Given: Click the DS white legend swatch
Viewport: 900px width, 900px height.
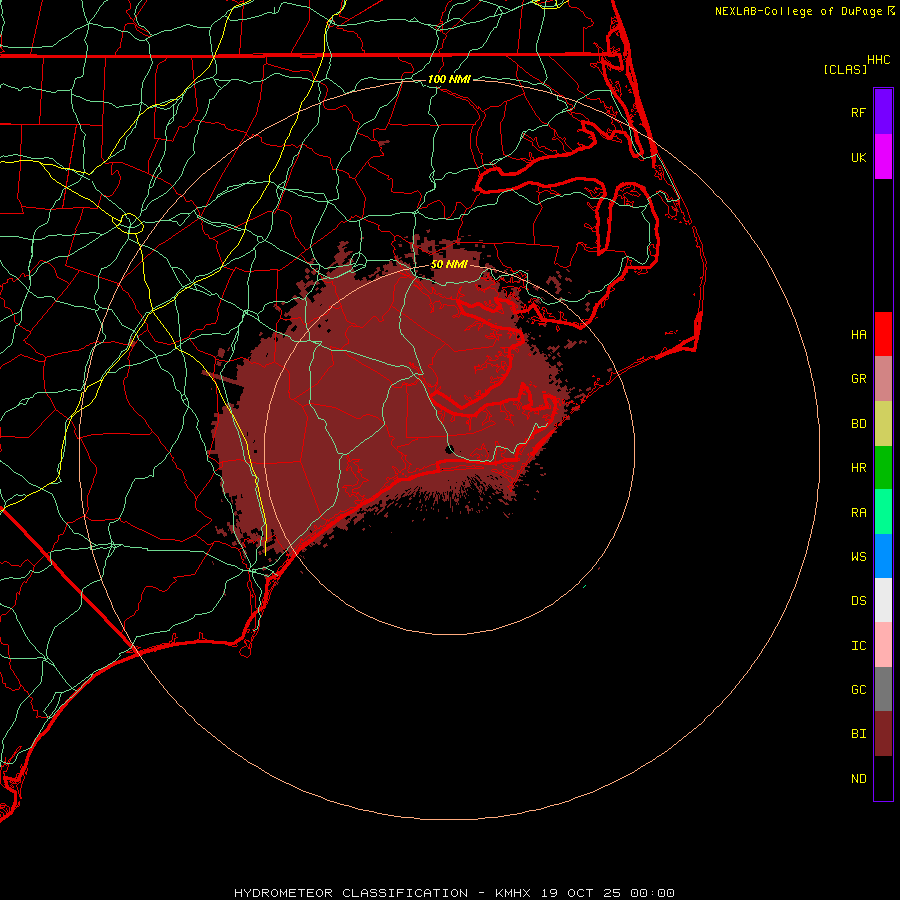Looking at the screenshot, I should (883, 600).
